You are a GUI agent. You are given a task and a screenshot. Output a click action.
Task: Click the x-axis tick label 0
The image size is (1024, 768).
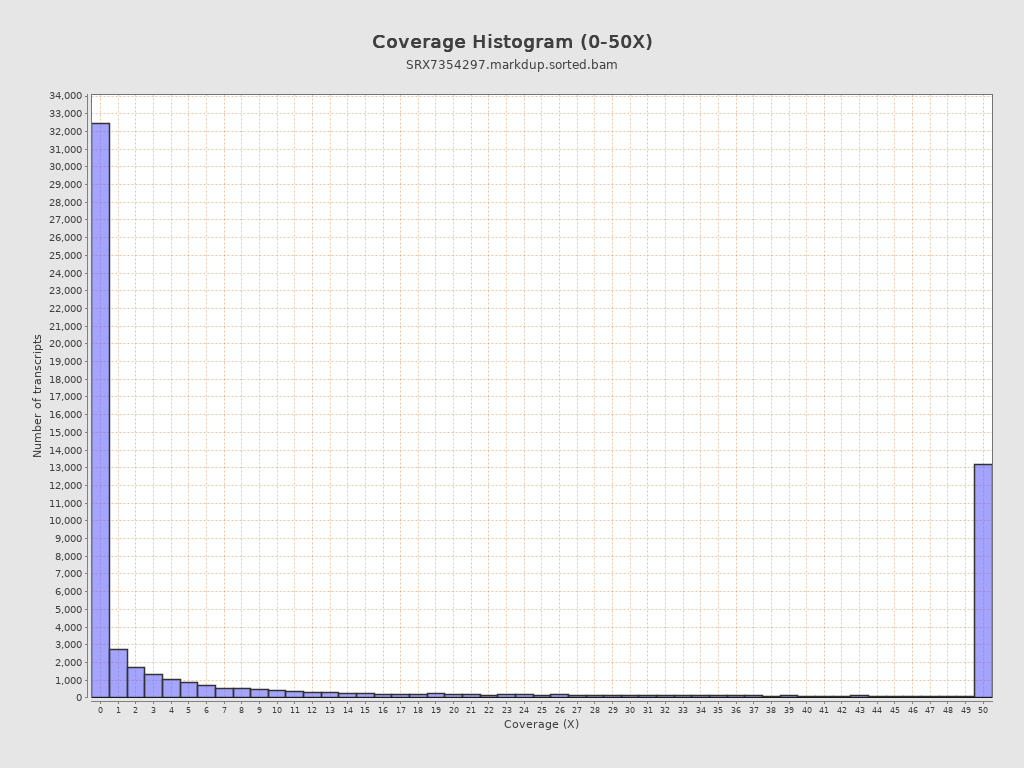(100, 710)
